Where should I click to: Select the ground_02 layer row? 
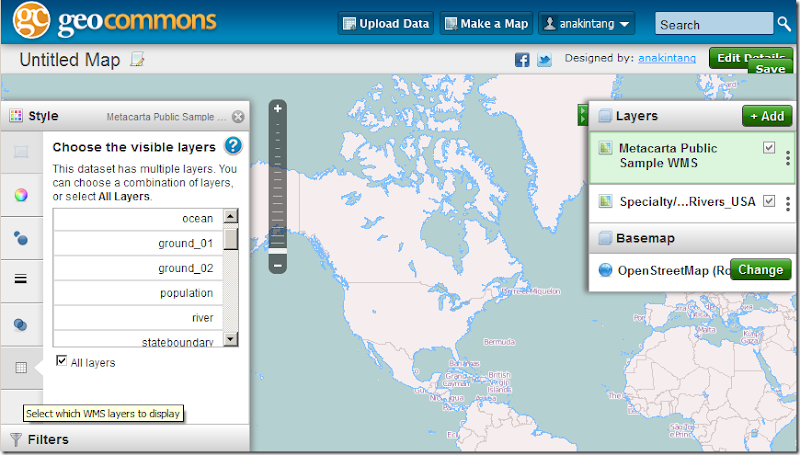click(x=138, y=268)
